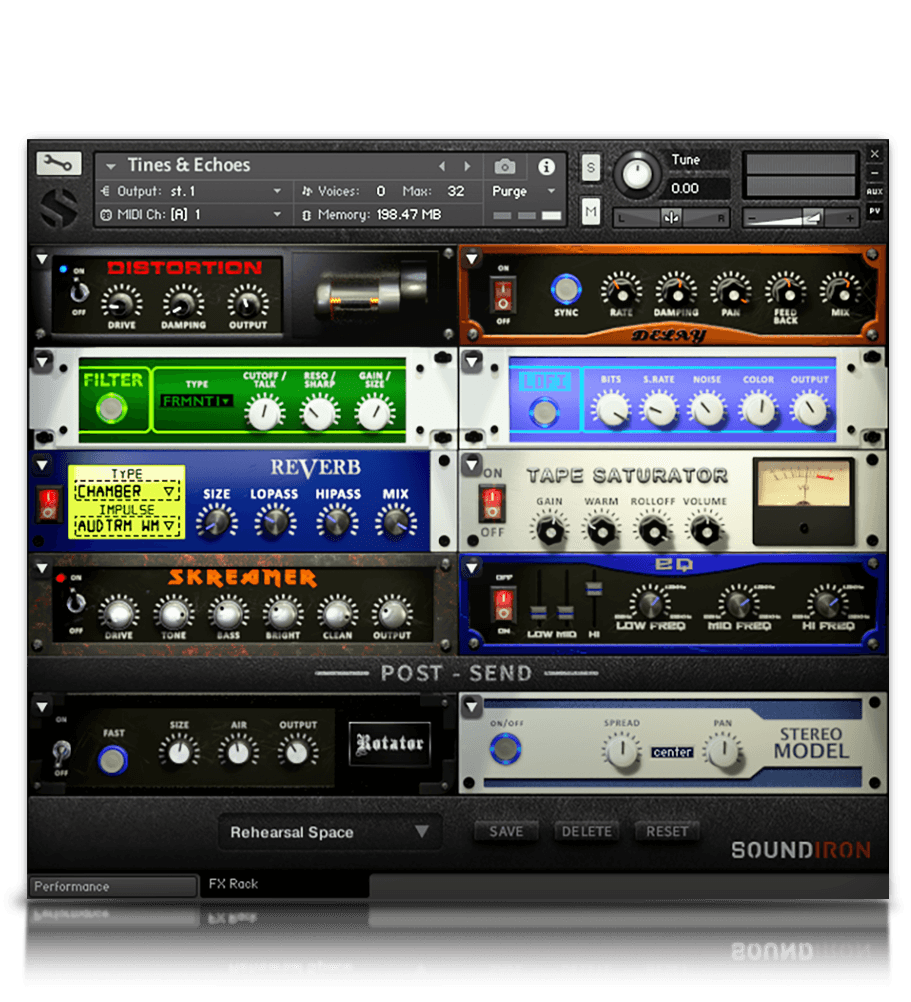911x1002 pixels.
Task: Solo the instrument with the S button
Action: coord(591,168)
